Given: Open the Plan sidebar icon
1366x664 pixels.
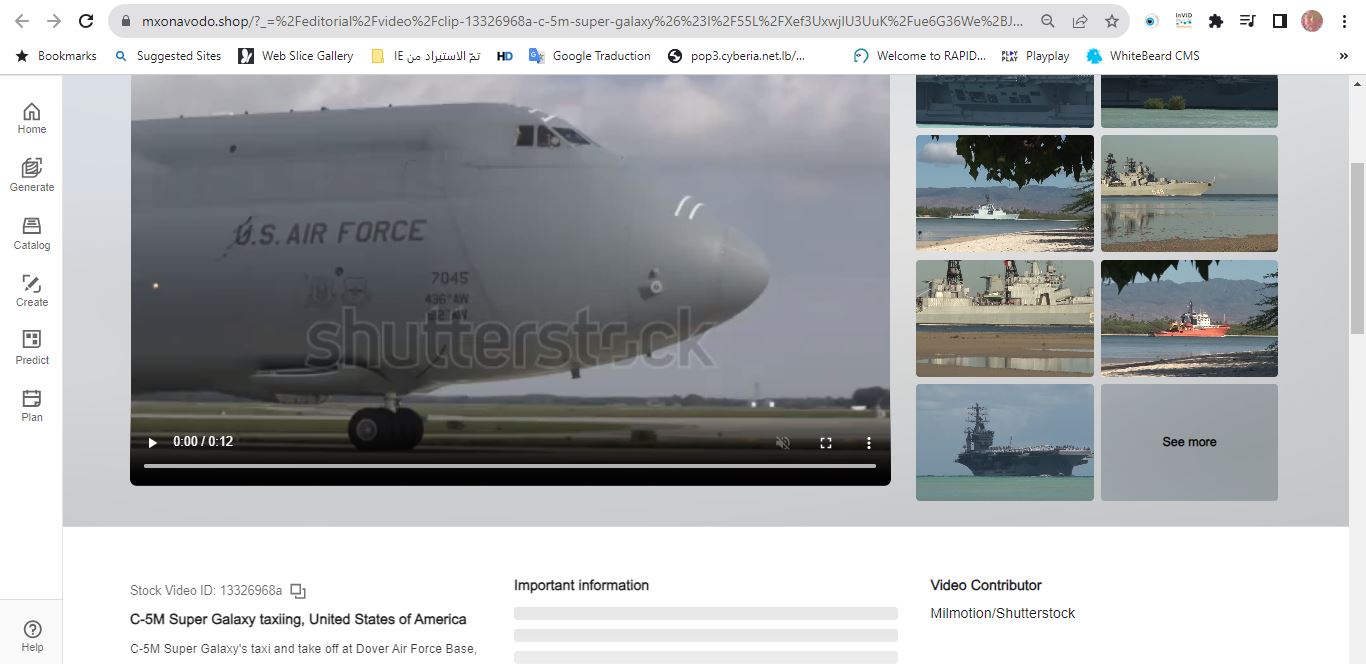Looking at the screenshot, I should [31, 405].
